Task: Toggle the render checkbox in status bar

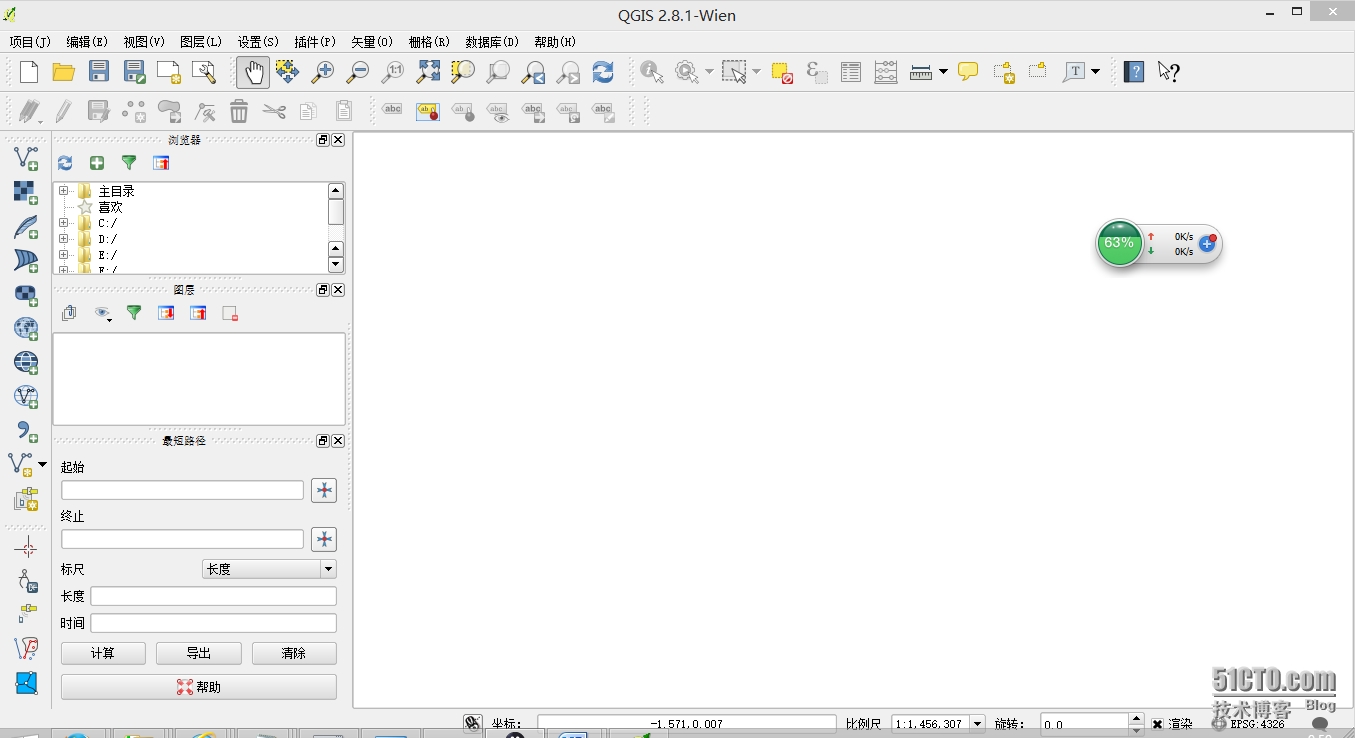Action: (x=1157, y=724)
